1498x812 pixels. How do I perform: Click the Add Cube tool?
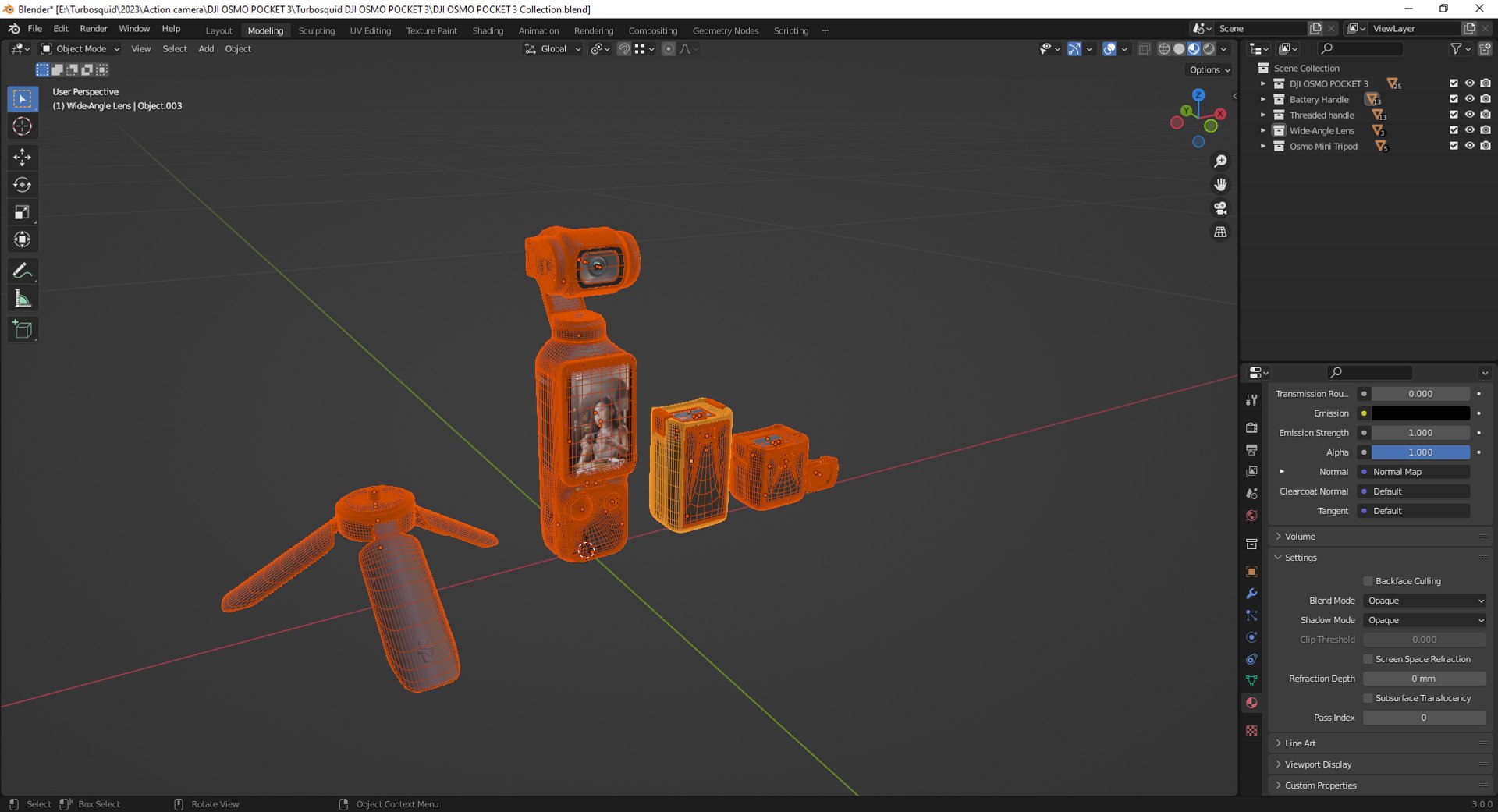pyautogui.click(x=22, y=330)
